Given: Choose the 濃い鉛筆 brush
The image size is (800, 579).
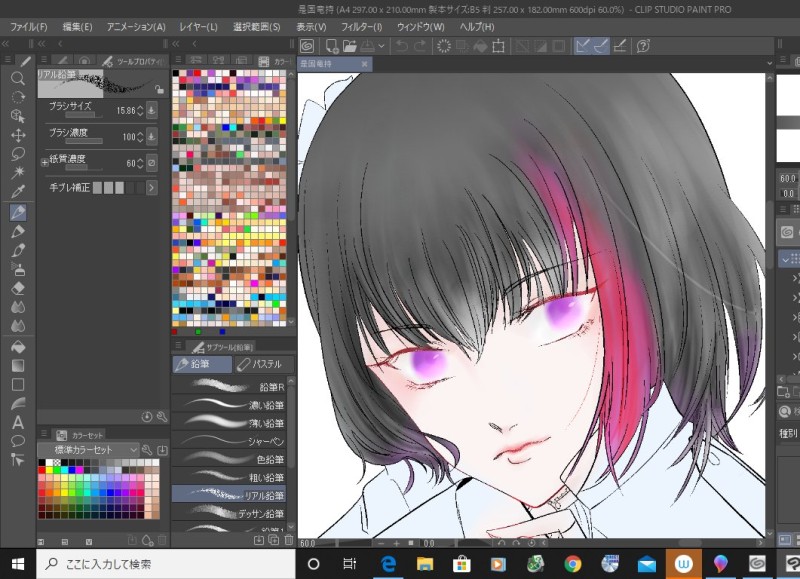Looking at the screenshot, I should pos(229,405).
